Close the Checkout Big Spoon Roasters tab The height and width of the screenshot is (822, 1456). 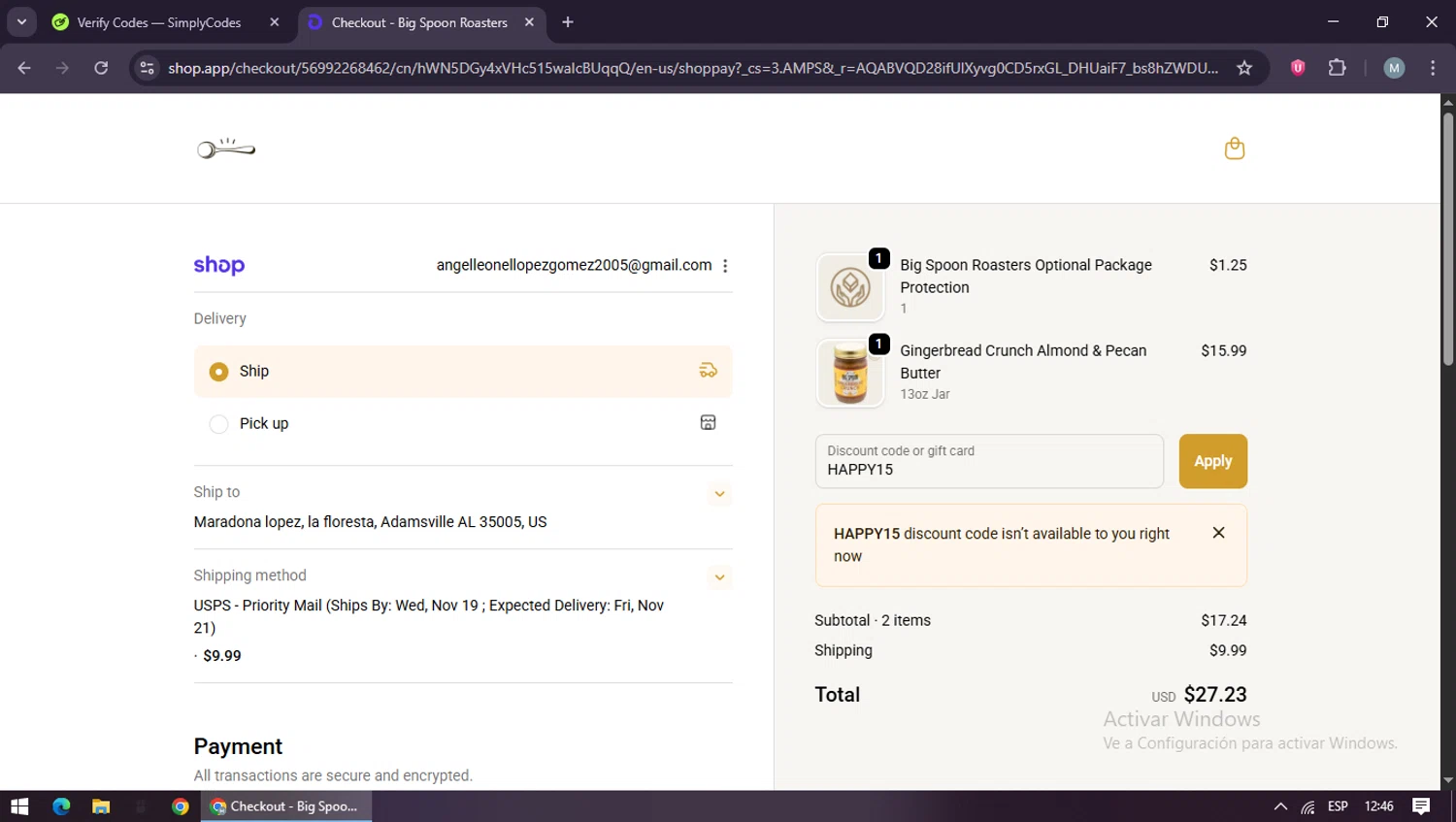[x=529, y=22]
